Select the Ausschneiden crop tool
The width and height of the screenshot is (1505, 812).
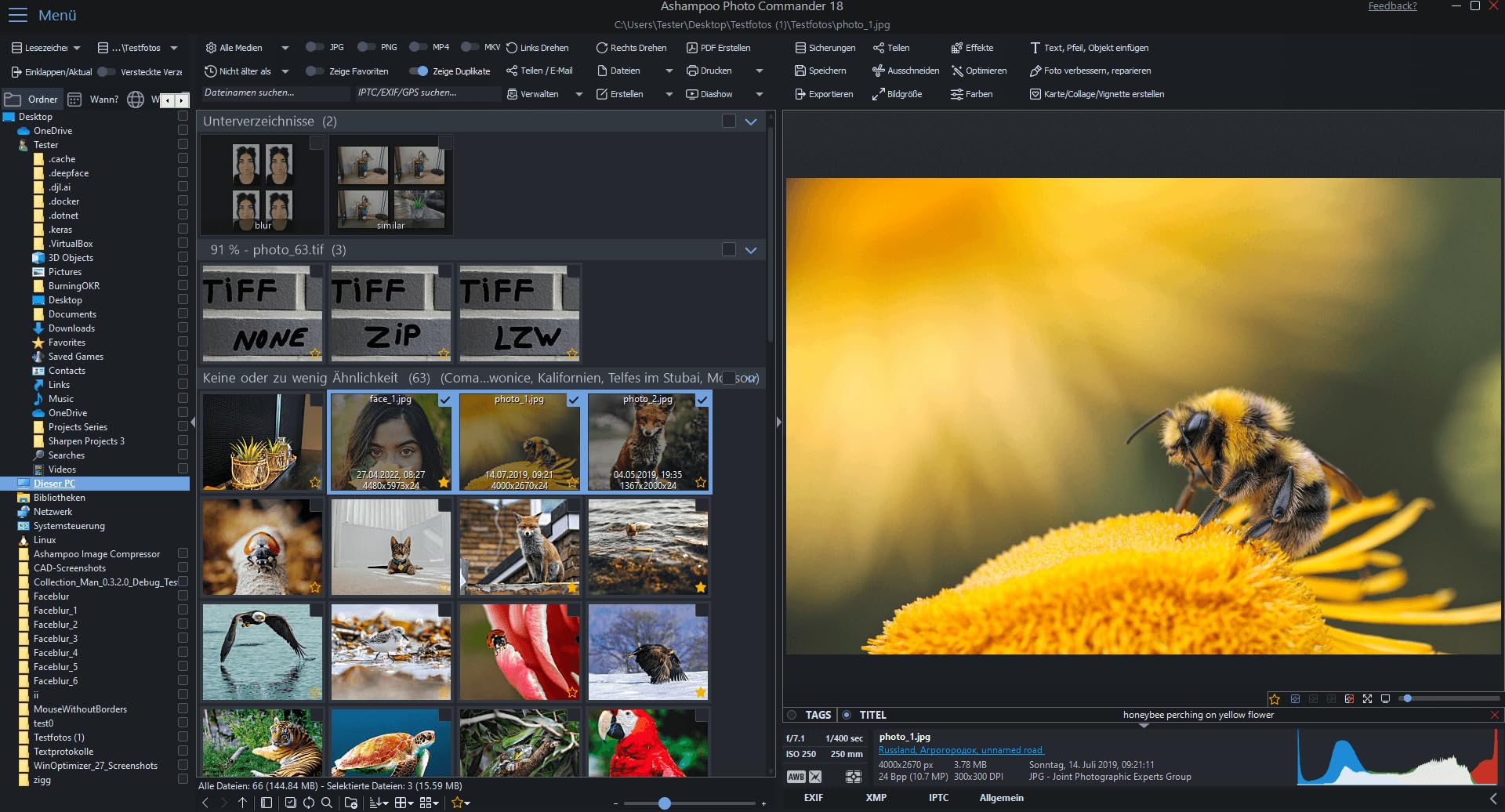(x=905, y=71)
